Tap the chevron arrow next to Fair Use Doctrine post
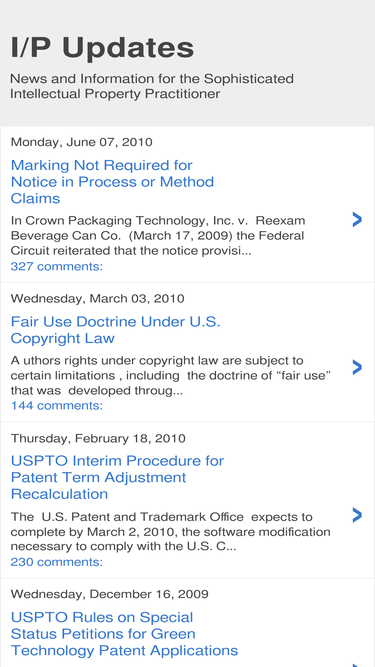375x667 pixels. [357, 367]
